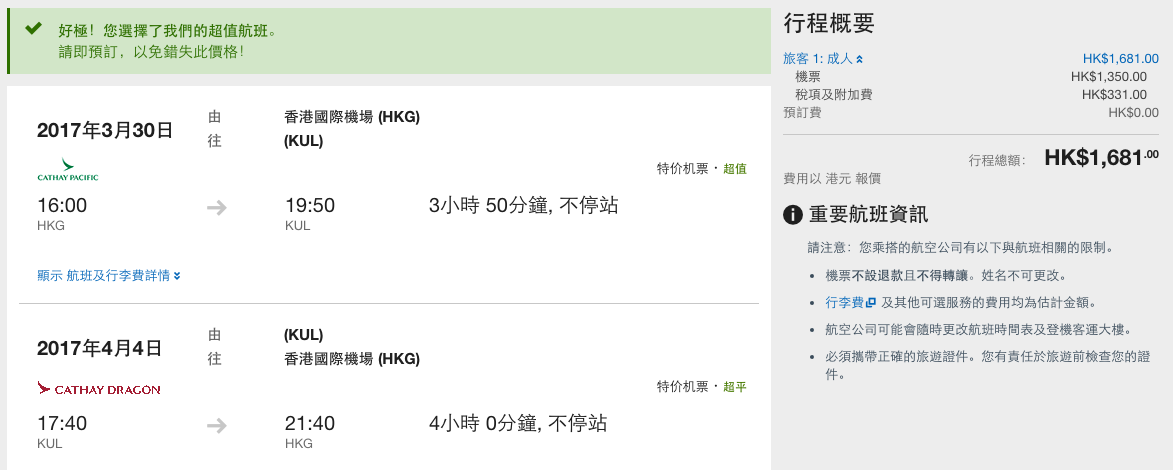Open the 行李費 baggage fee link
Viewport: 1173px width, 470px height.
[x=845, y=302]
